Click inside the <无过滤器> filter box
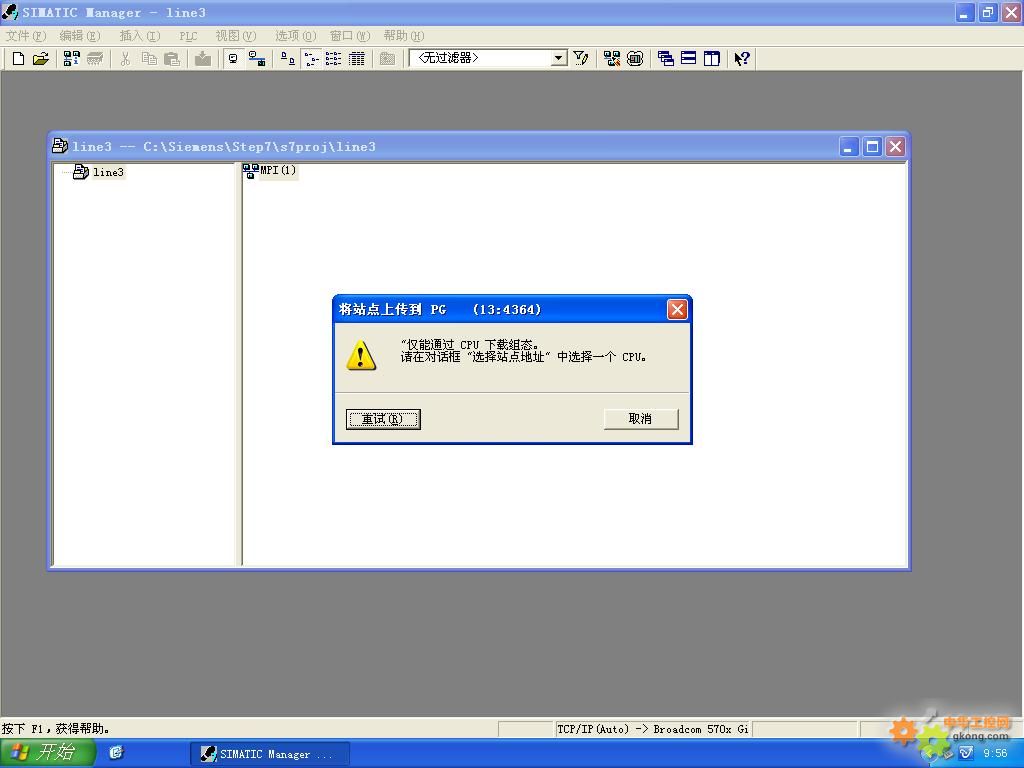The height and width of the screenshot is (768, 1024). 481,58
